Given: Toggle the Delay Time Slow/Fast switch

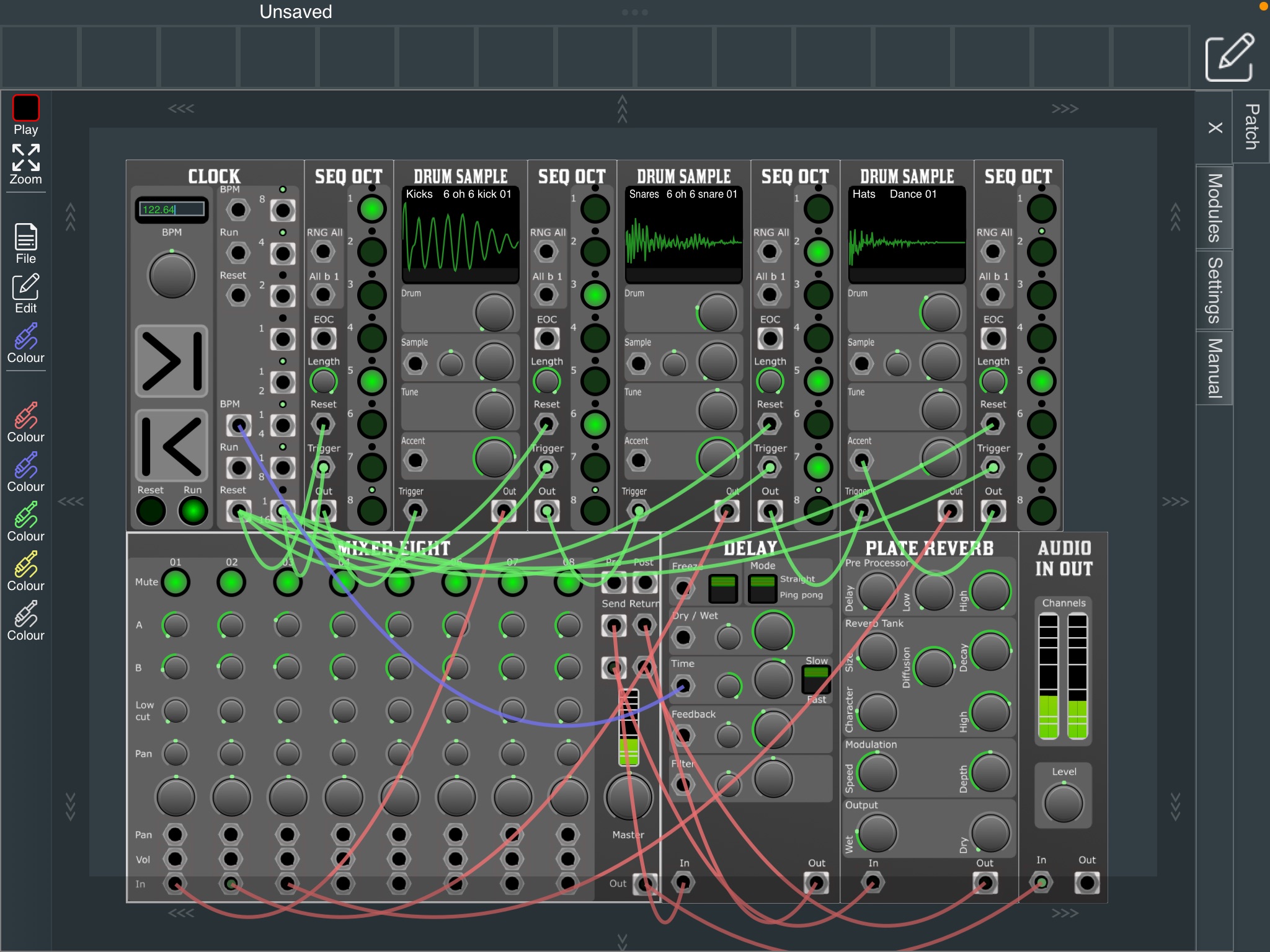Looking at the screenshot, I should click(x=816, y=679).
